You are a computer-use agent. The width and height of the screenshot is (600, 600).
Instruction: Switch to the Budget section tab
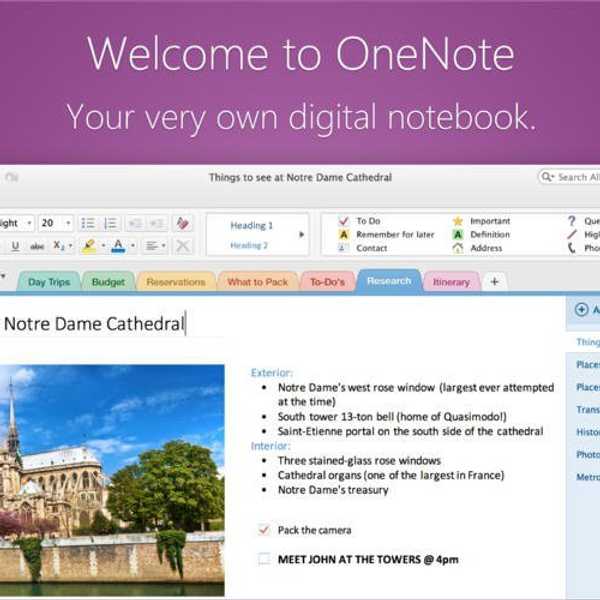[x=108, y=282]
